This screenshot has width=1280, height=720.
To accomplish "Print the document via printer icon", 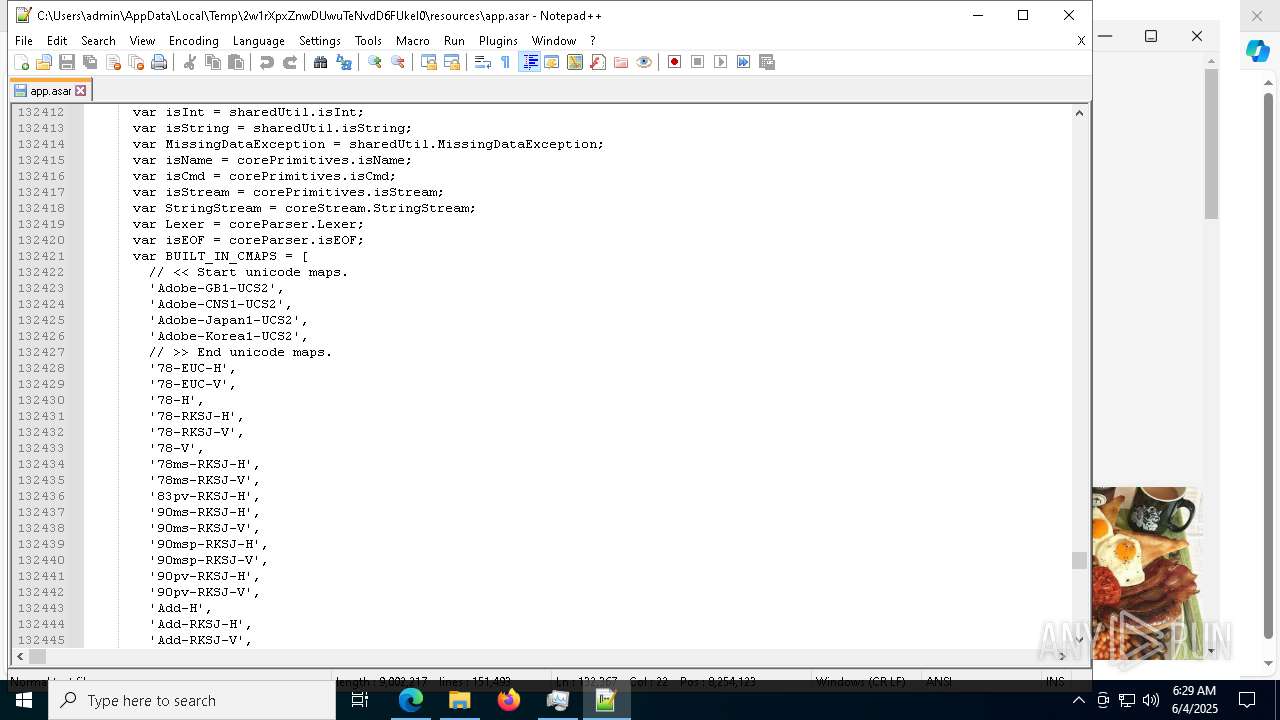I will pyautogui.click(x=159, y=62).
